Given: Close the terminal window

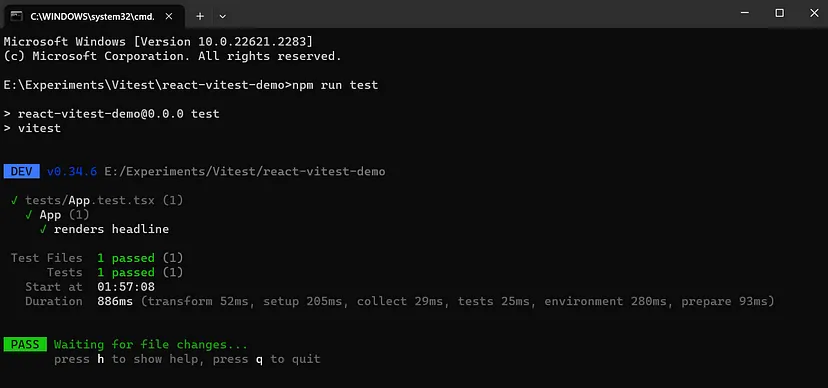Looking at the screenshot, I should [814, 13].
